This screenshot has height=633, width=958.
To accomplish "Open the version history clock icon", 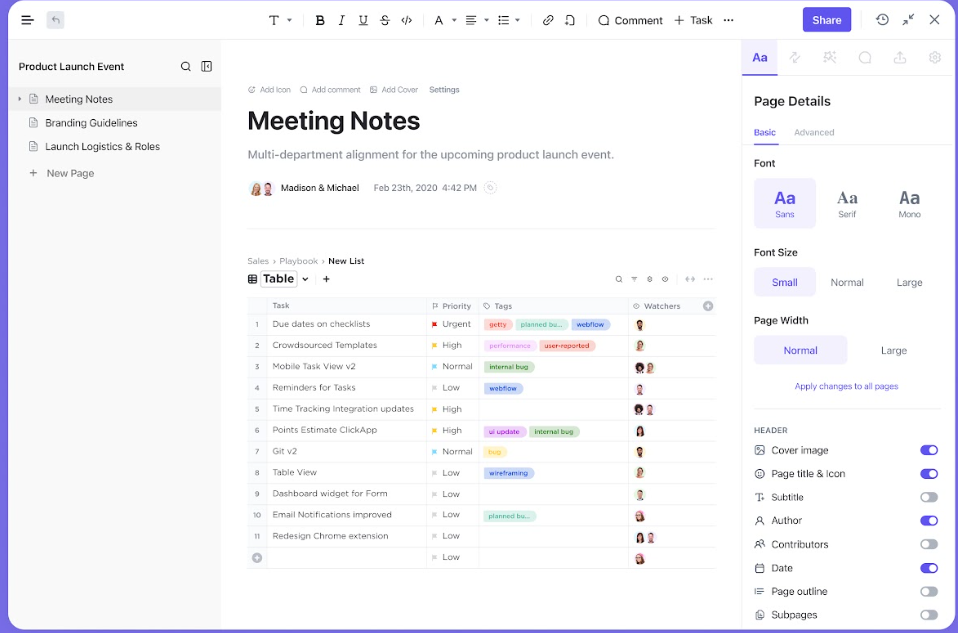I will pos(882,20).
